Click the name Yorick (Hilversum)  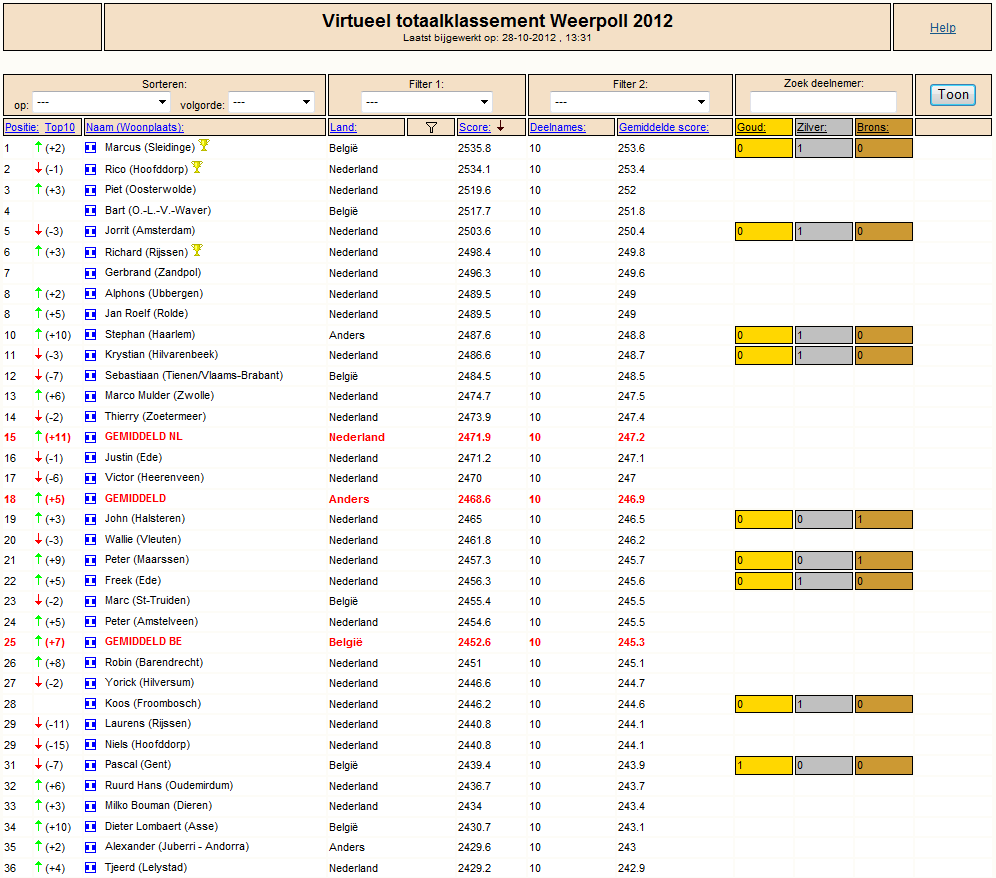click(149, 682)
